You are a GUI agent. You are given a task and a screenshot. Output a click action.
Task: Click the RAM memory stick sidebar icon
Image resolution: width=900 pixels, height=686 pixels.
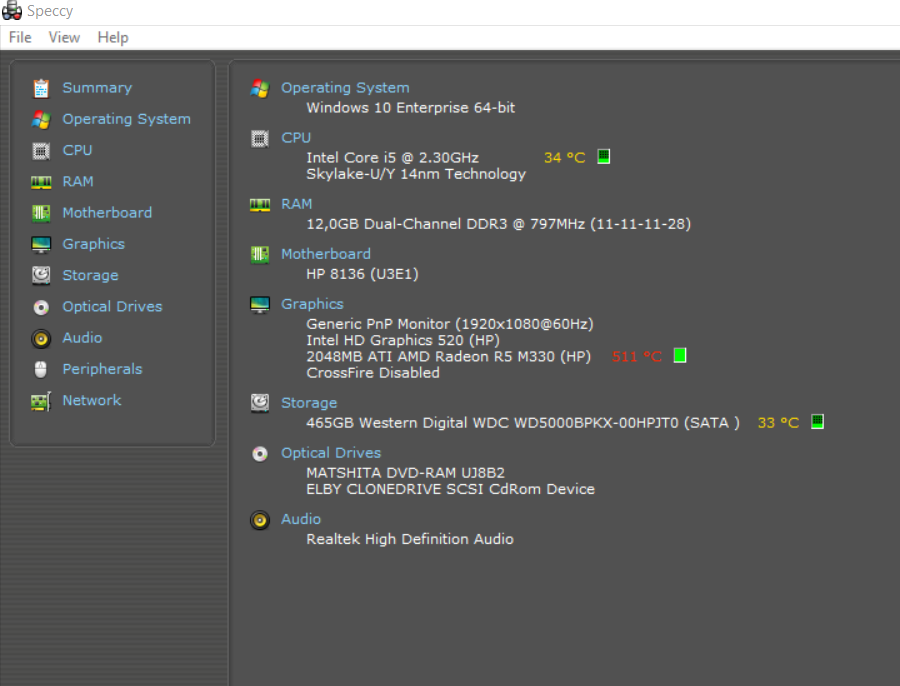point(41,183)
